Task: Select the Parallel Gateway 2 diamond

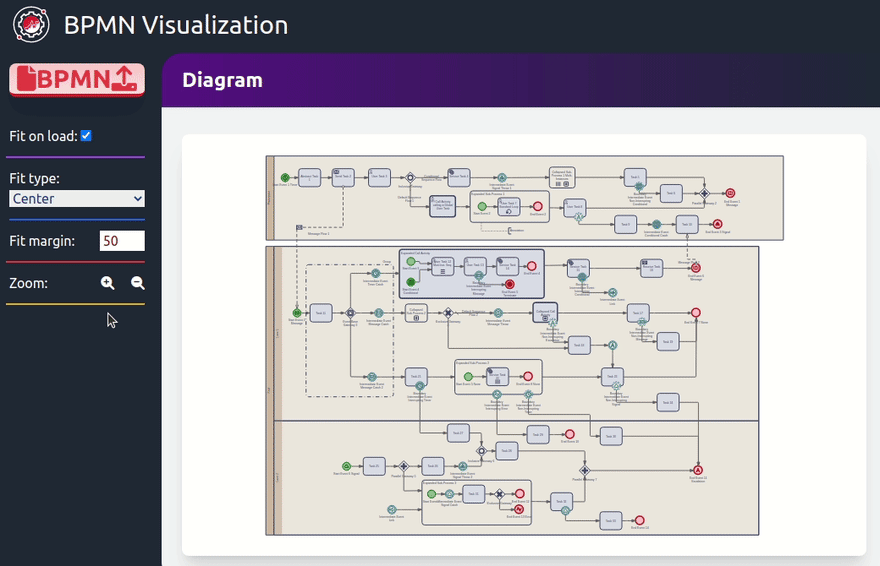Action: [704, 194]
